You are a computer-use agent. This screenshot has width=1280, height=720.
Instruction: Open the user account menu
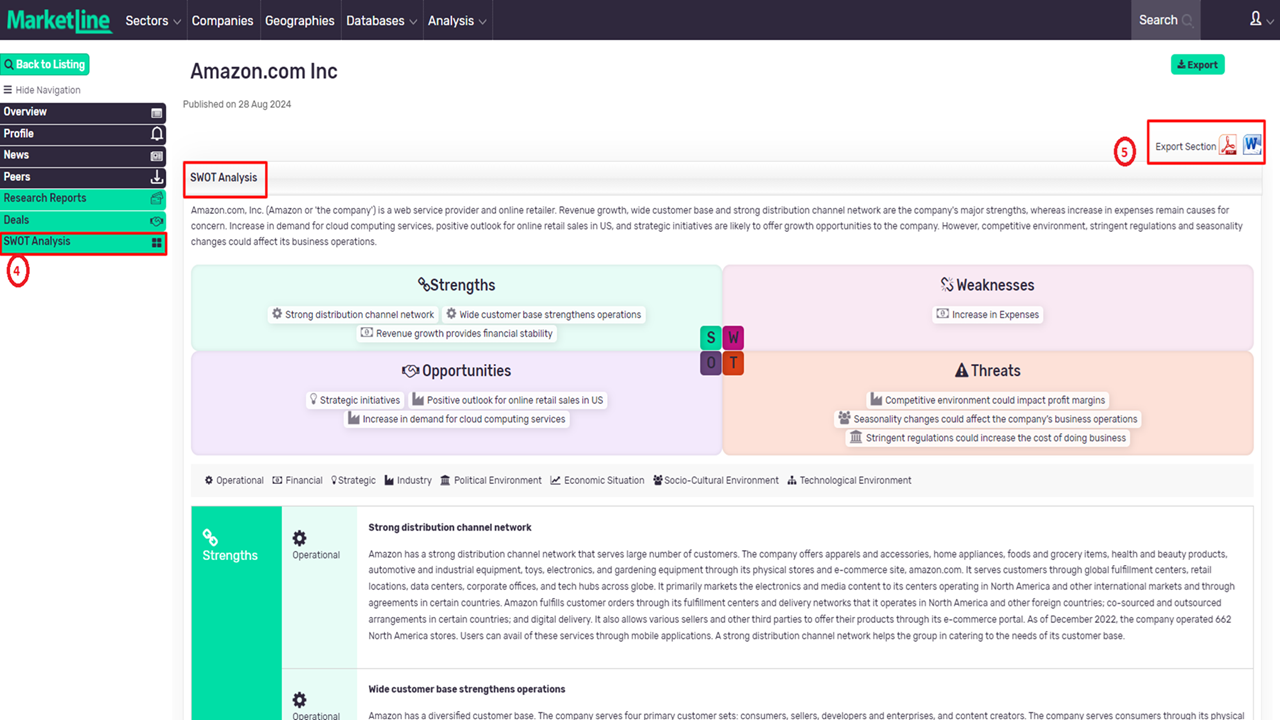(1260, 20)
